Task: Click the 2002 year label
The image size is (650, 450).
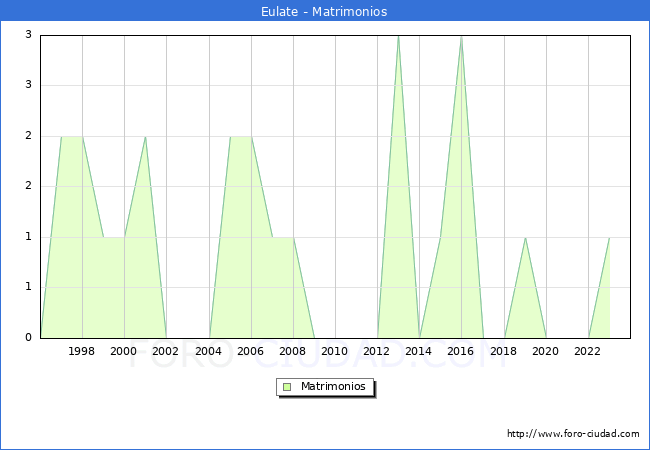Action: [166, 351]
